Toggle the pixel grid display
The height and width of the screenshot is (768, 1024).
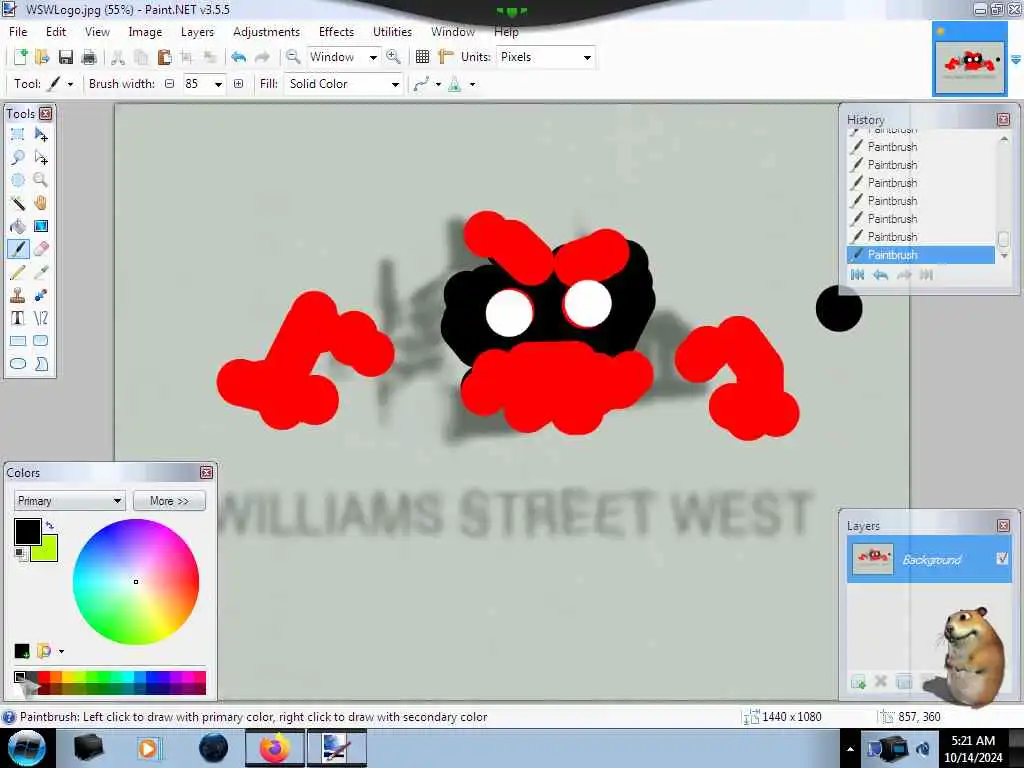coord(423,57)
